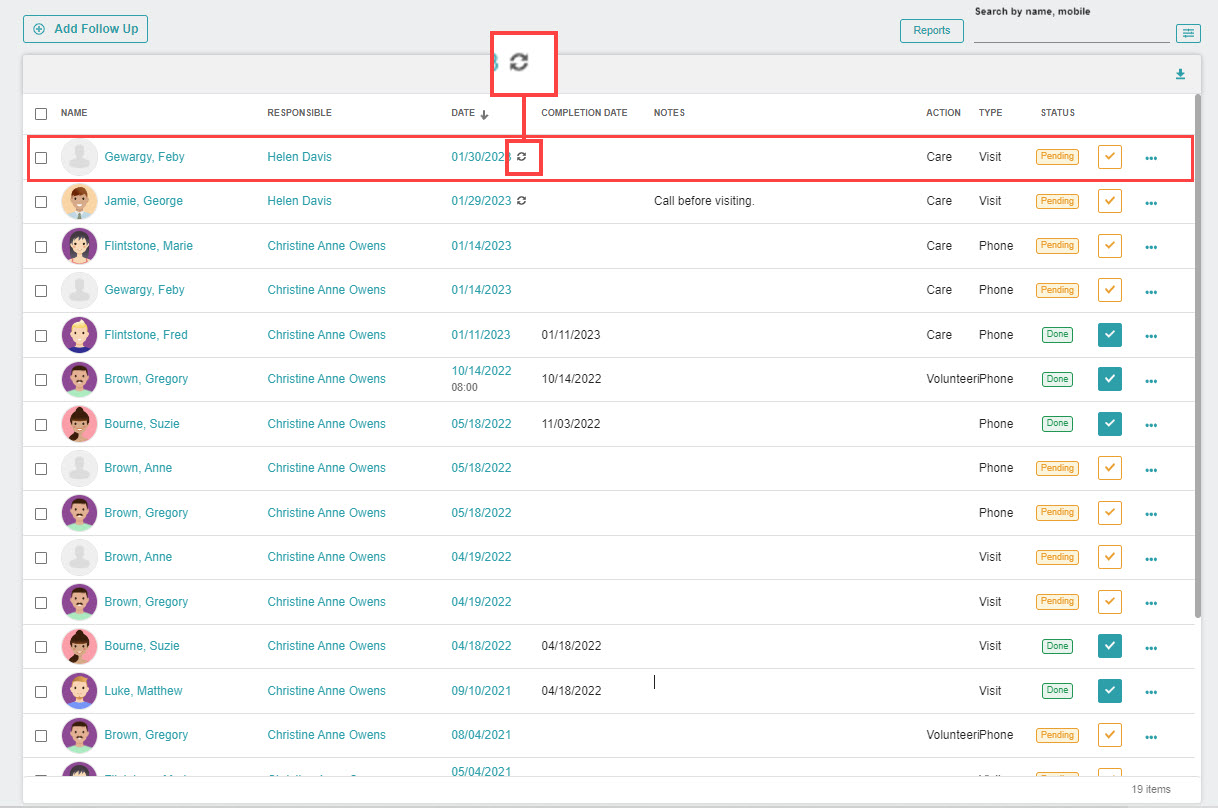Click the download export icon
This screenshot has width=1218, height=808.
[x=1180, y=74]
